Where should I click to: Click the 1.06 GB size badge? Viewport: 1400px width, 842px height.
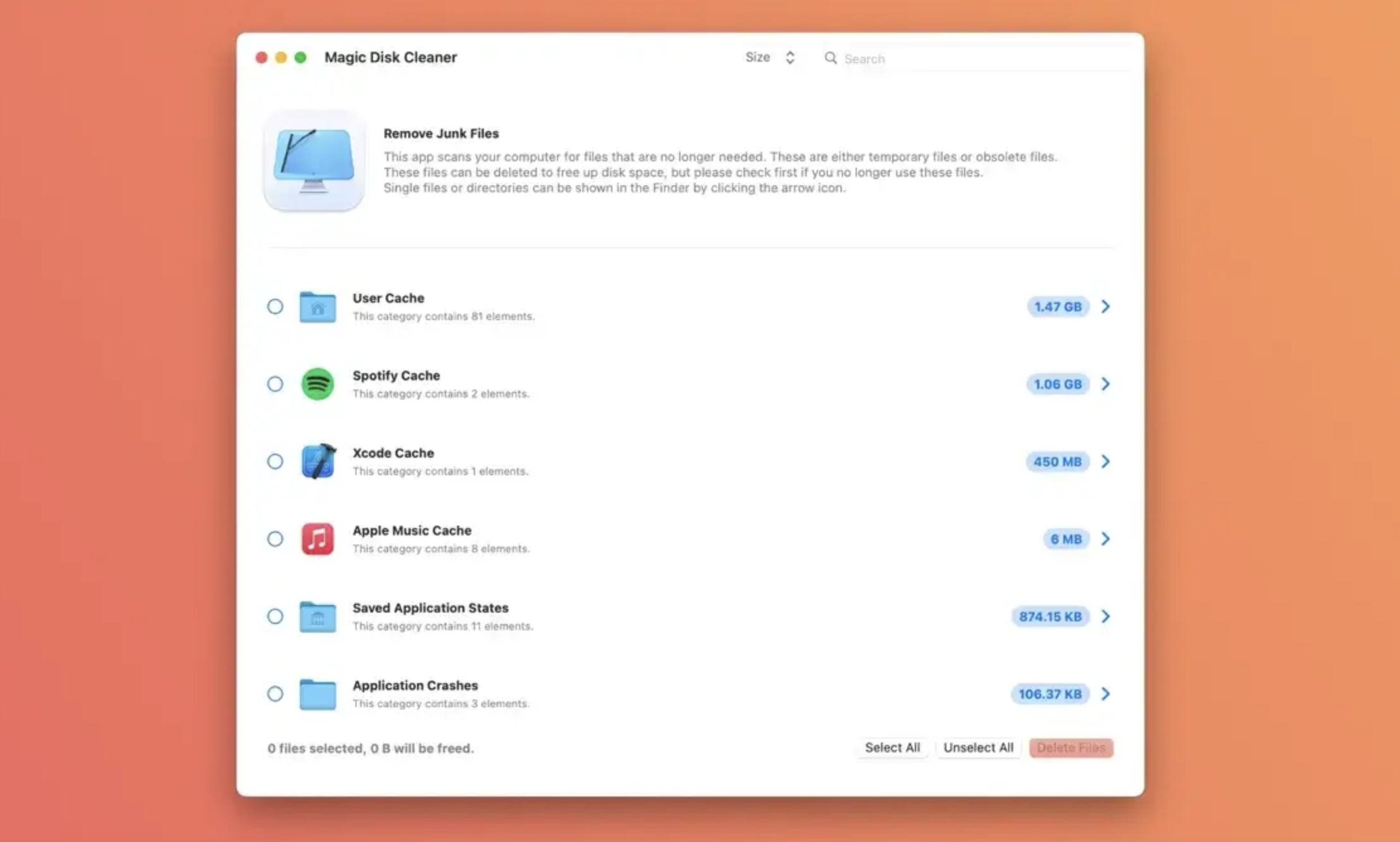click(x=1057, y=384)
